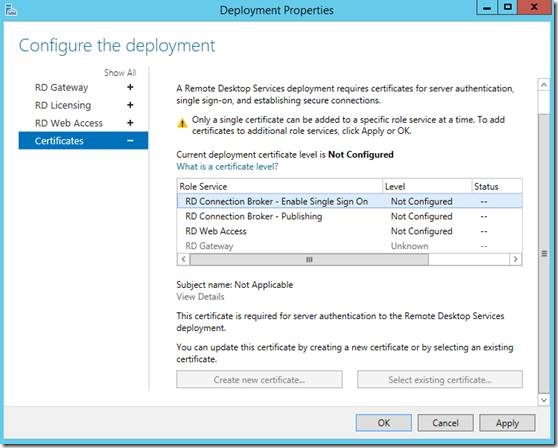Select the Certificates page
The image size is (558, 448).
pyautogui.click(x=83, y=141)
